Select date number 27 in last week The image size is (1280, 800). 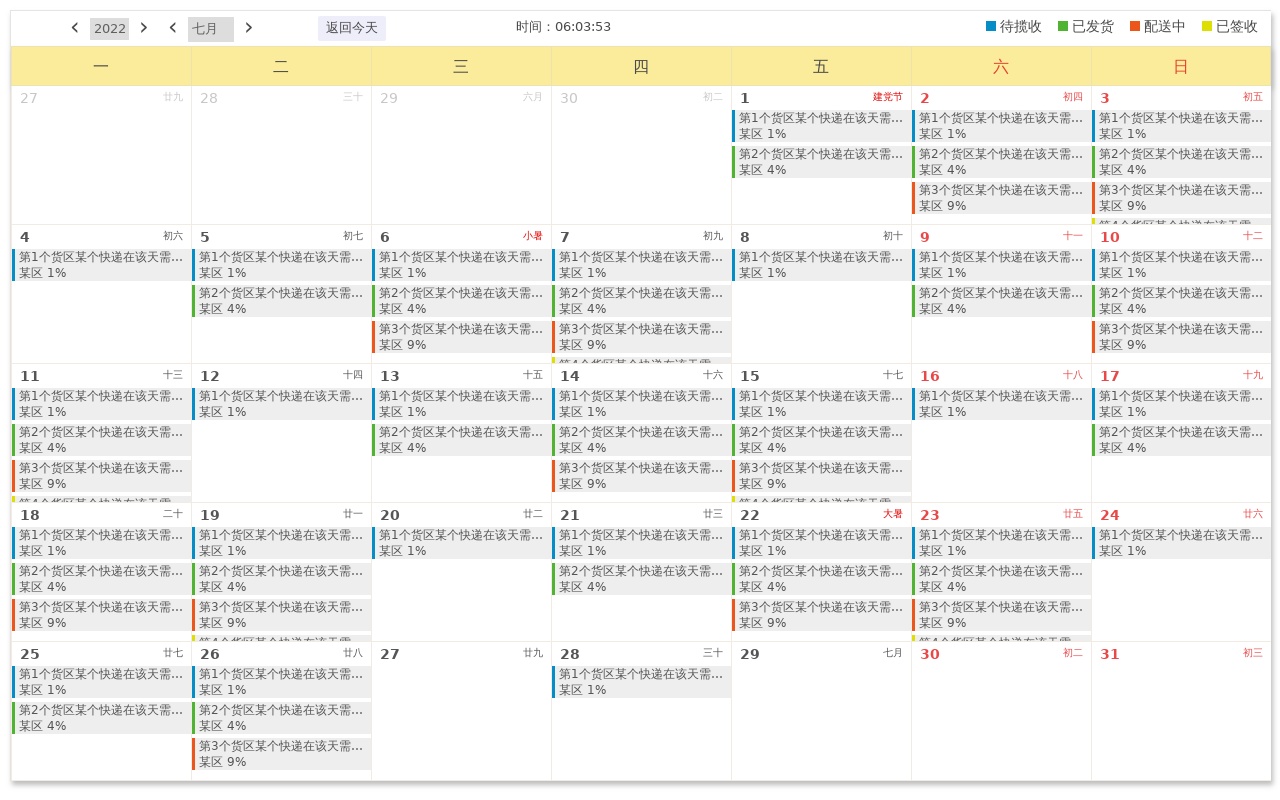click(x=389, y=654)
